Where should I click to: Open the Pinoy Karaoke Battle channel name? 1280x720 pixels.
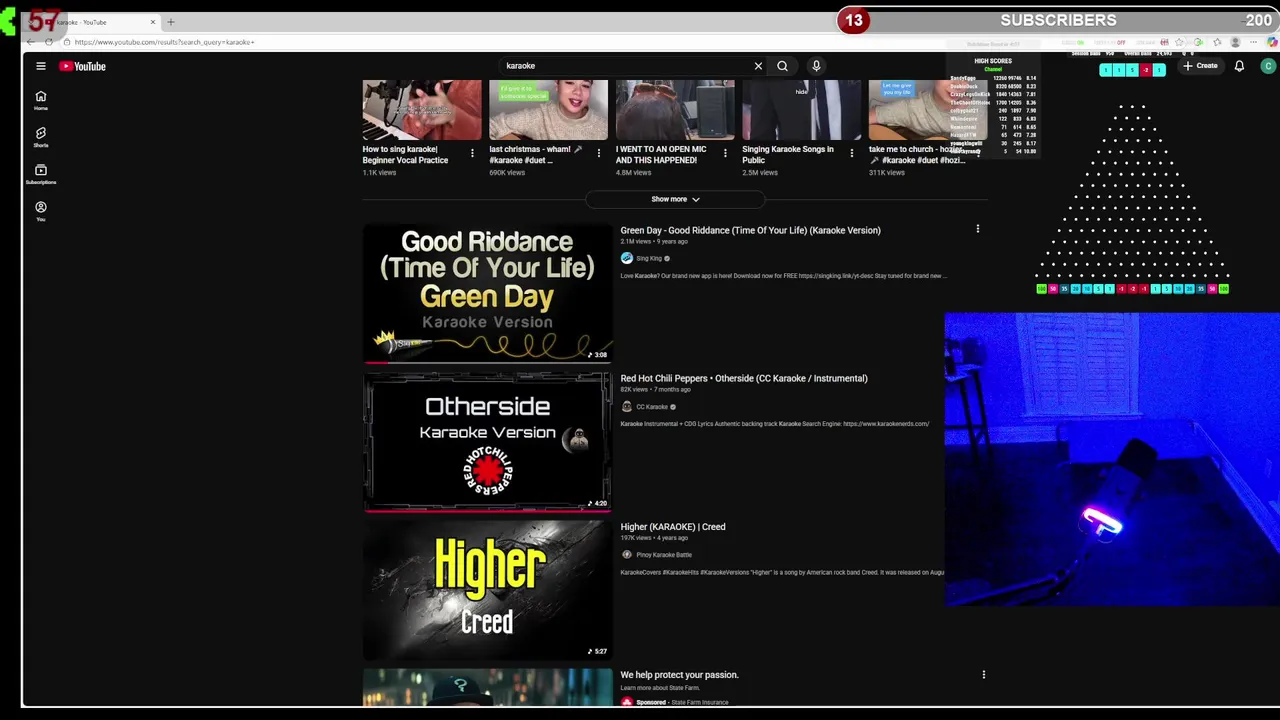[664, 555]
